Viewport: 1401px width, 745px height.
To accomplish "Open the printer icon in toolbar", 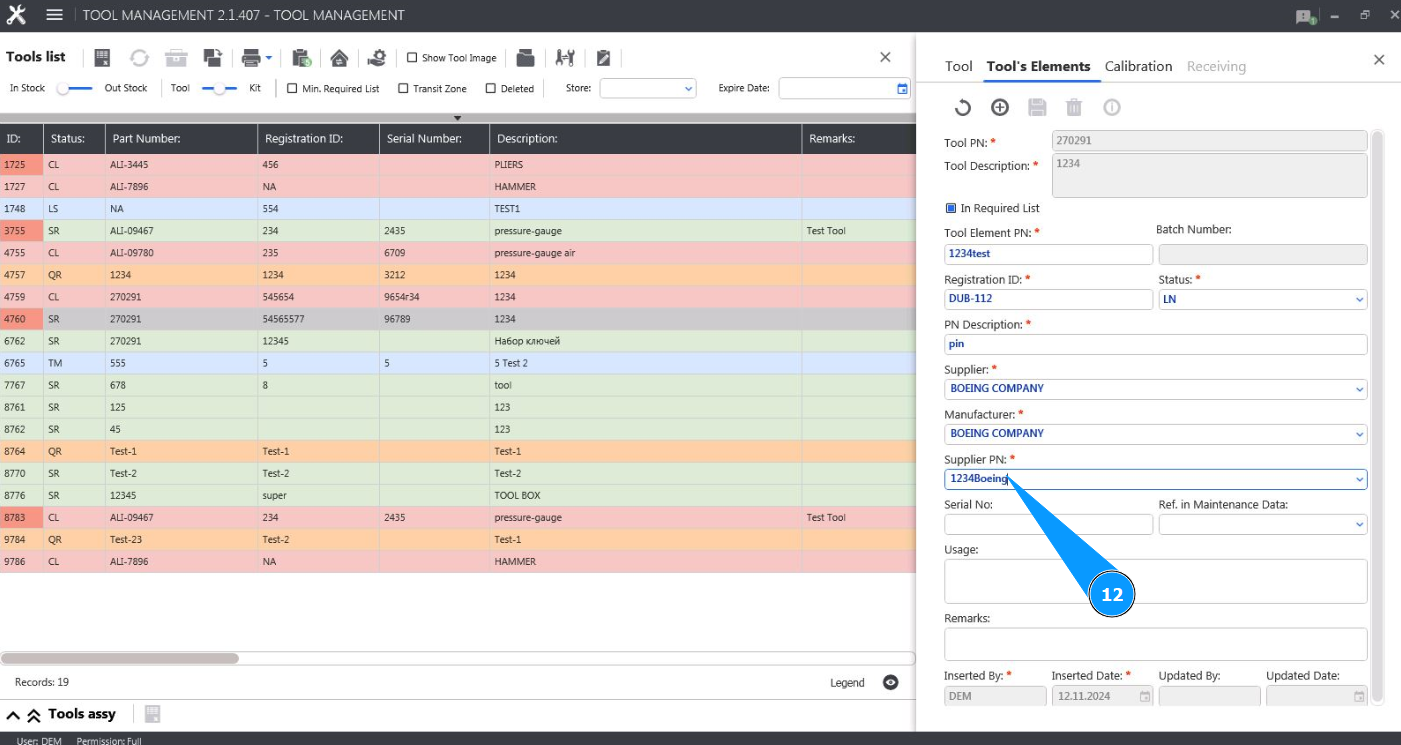I will [x=251, y=58].
